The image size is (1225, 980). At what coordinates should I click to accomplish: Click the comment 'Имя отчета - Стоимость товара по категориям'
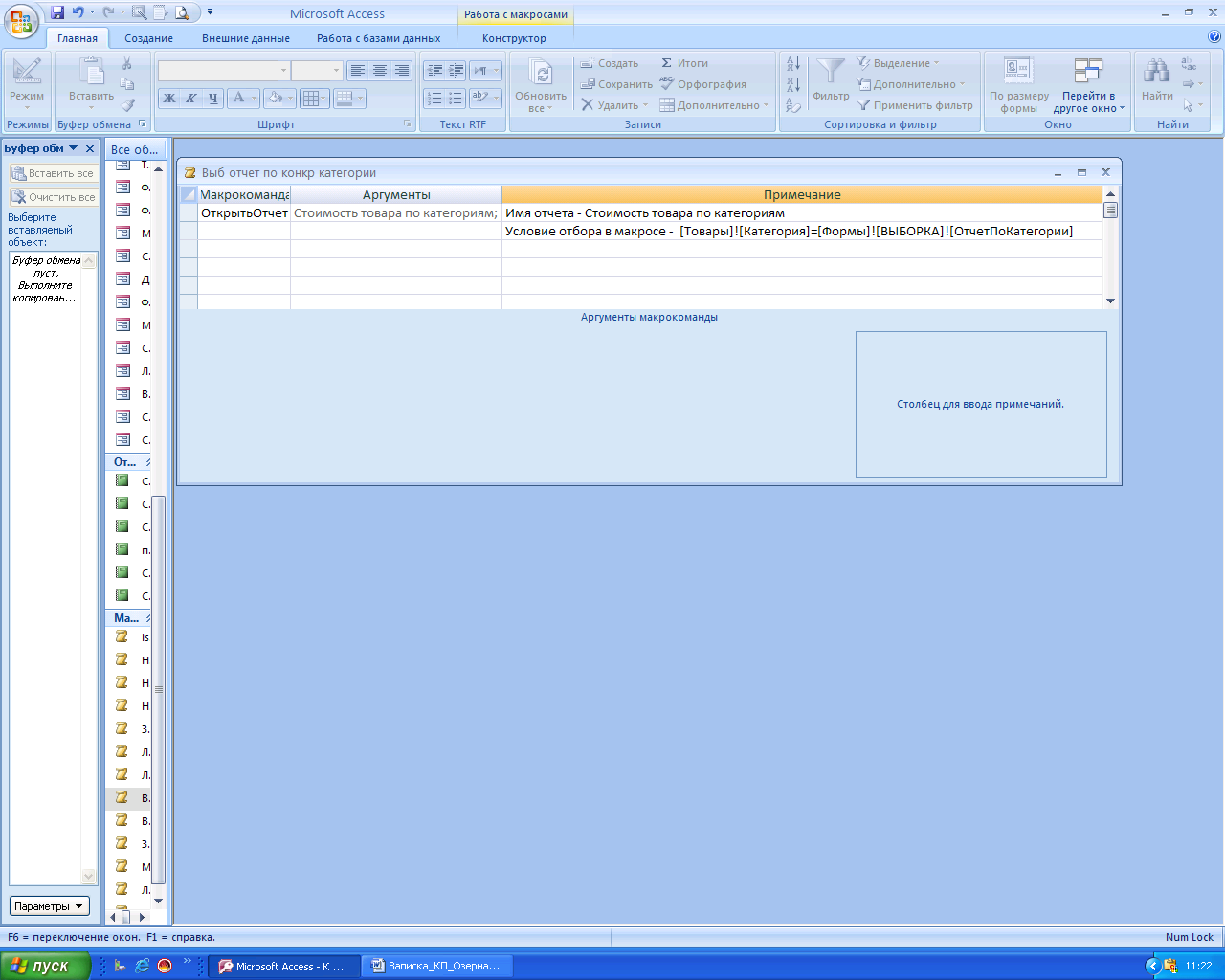pos(645,213)
